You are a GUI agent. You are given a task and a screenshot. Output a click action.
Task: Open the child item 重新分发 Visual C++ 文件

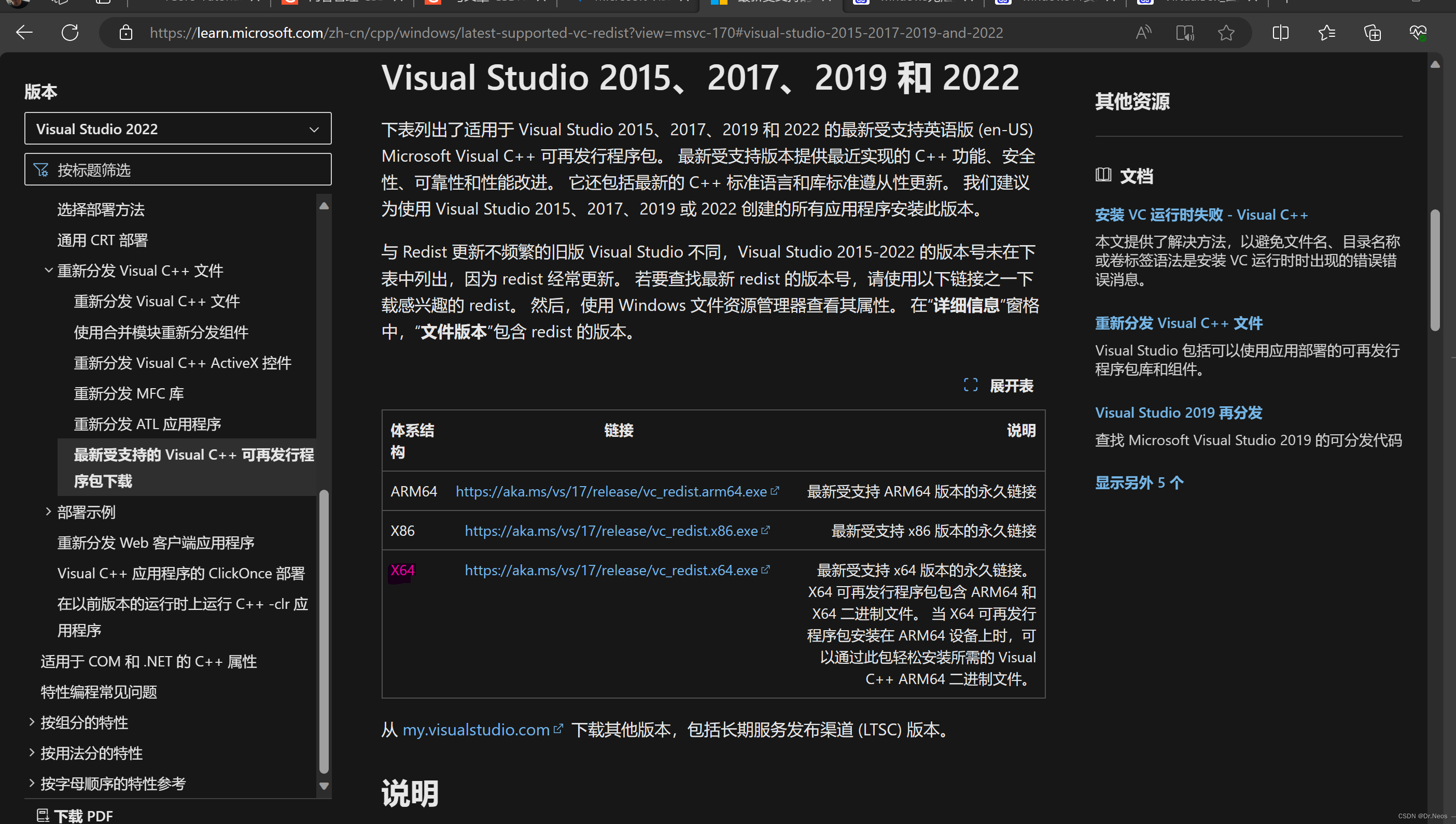click(157, 301)
